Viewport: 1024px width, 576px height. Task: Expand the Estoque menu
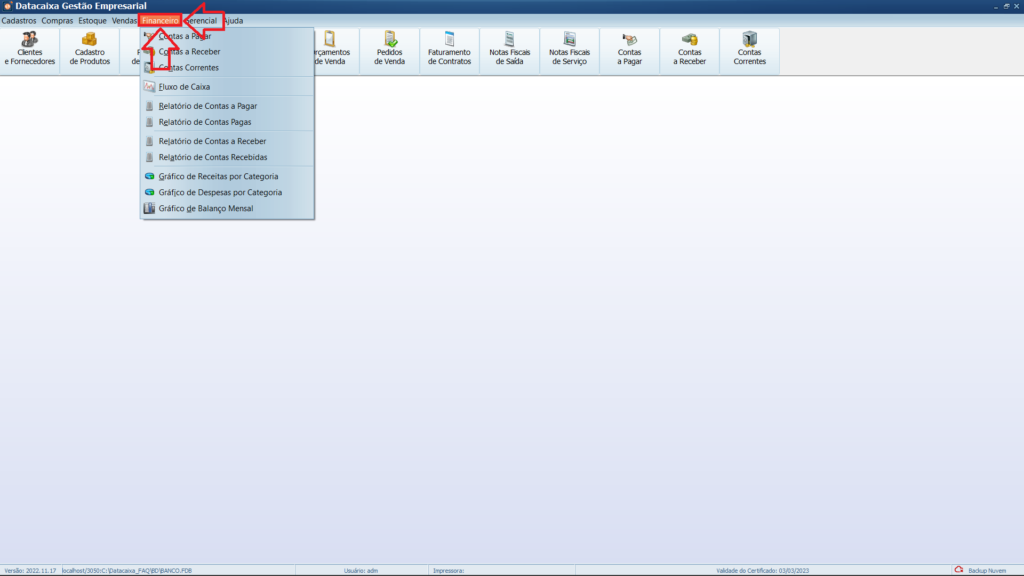(92, 20)
